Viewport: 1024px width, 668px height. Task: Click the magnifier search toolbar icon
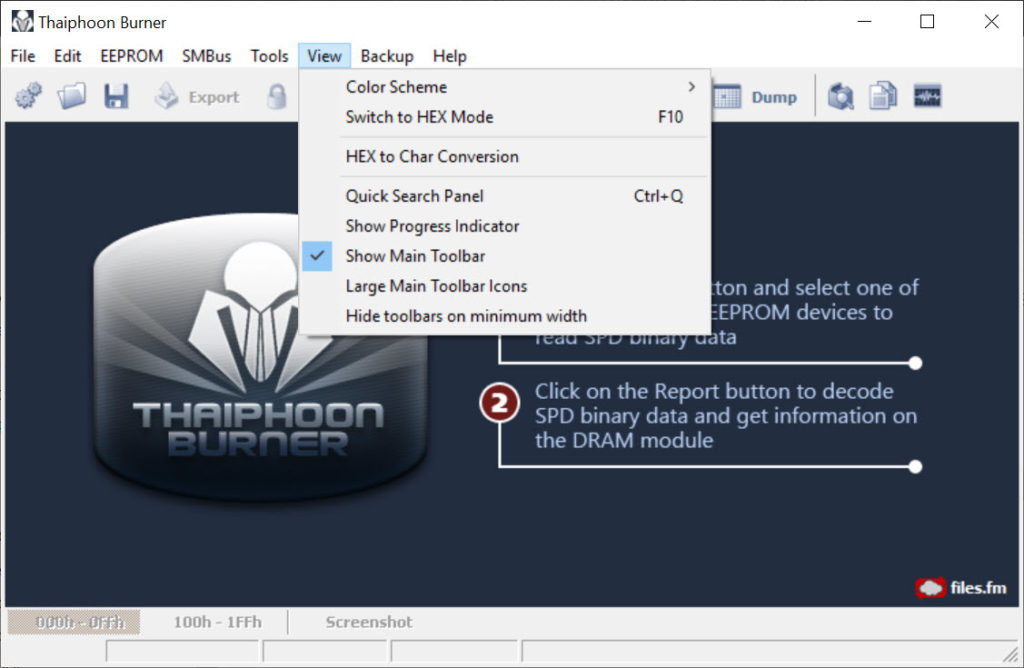840,97
